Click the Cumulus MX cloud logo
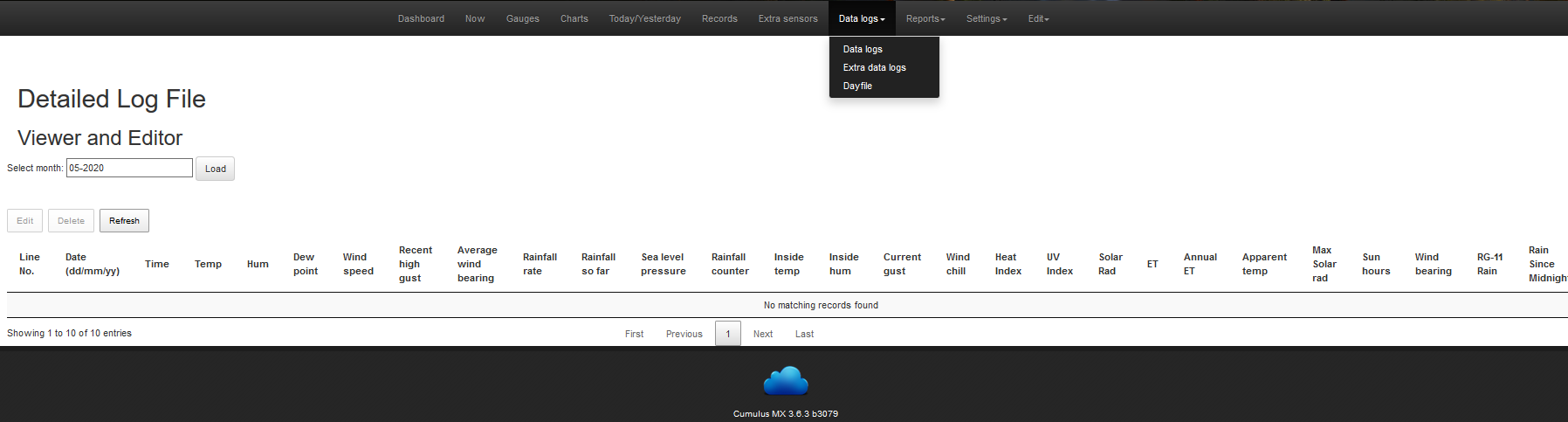Screen dimensions: 1568x422 point(785,381)
